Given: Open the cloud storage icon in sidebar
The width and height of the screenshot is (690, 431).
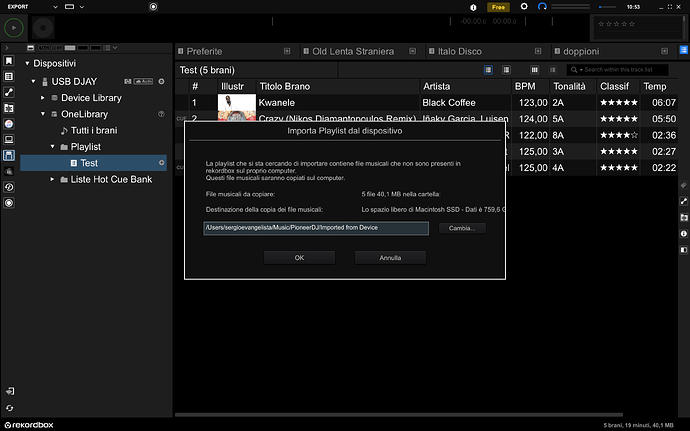Looking at the screenshot, I should [x=9, y=171].
